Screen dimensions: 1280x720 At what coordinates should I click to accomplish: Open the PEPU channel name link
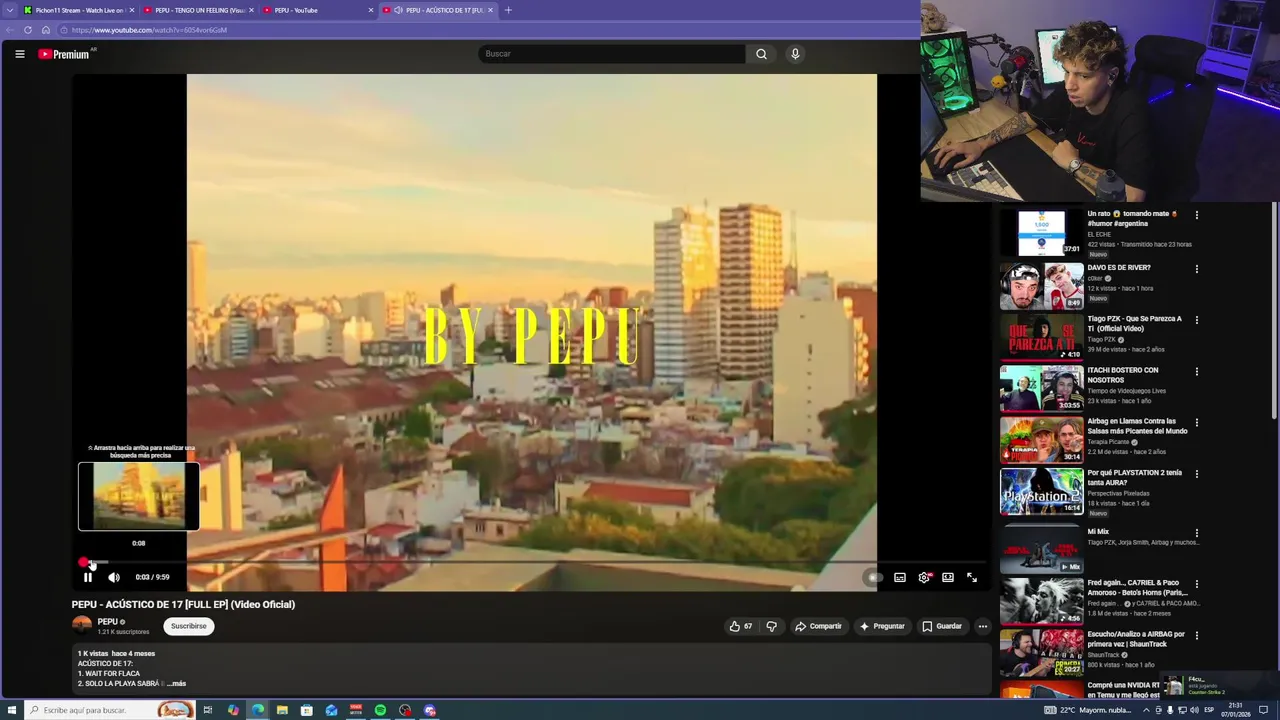tap(107, 622)
